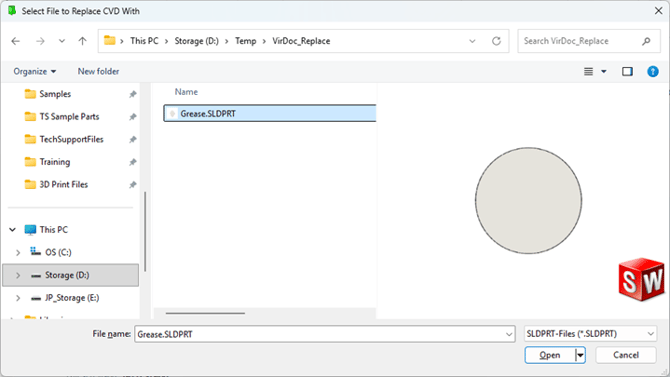Click 'Storage (D:)' in address path
This screenshot has width=670, height=377.
click(x=197, y=41)
